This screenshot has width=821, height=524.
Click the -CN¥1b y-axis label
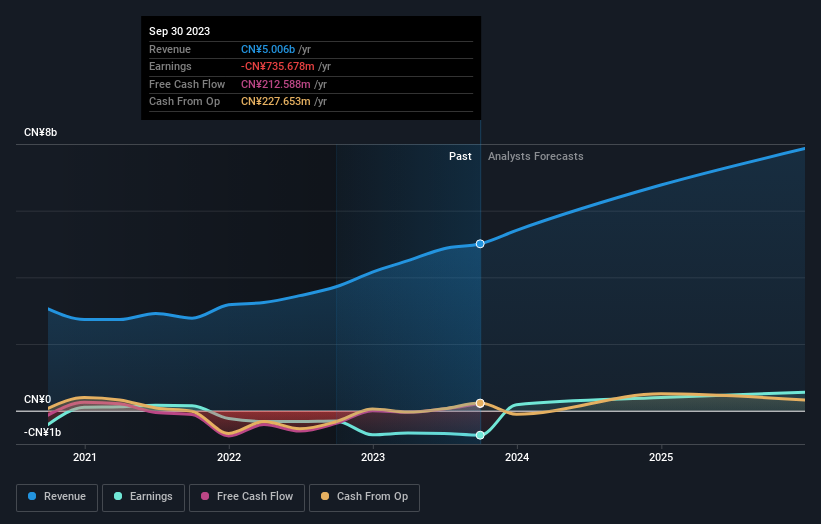(42, 432)
